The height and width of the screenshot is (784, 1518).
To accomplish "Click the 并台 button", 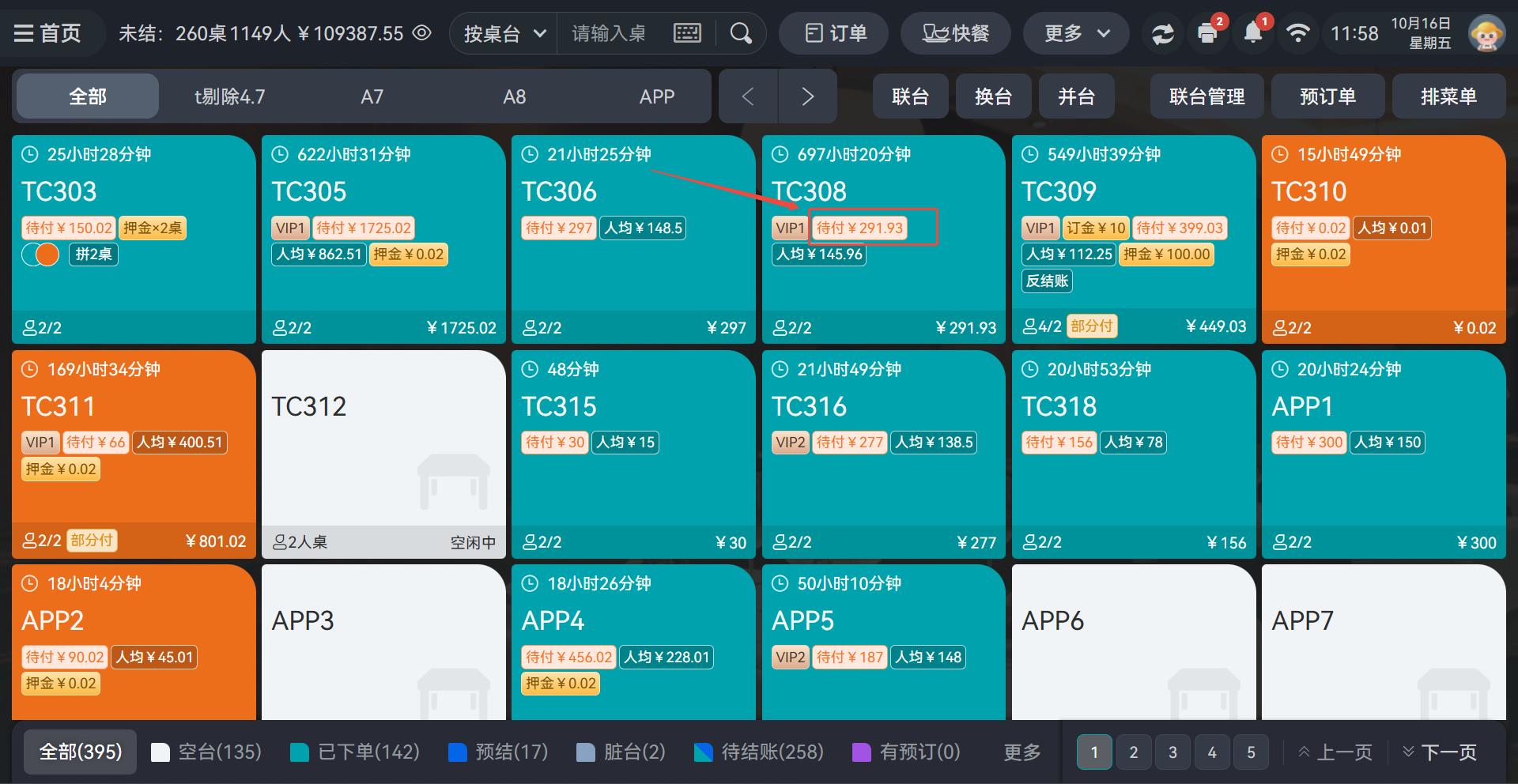I will click(1076, 96).
